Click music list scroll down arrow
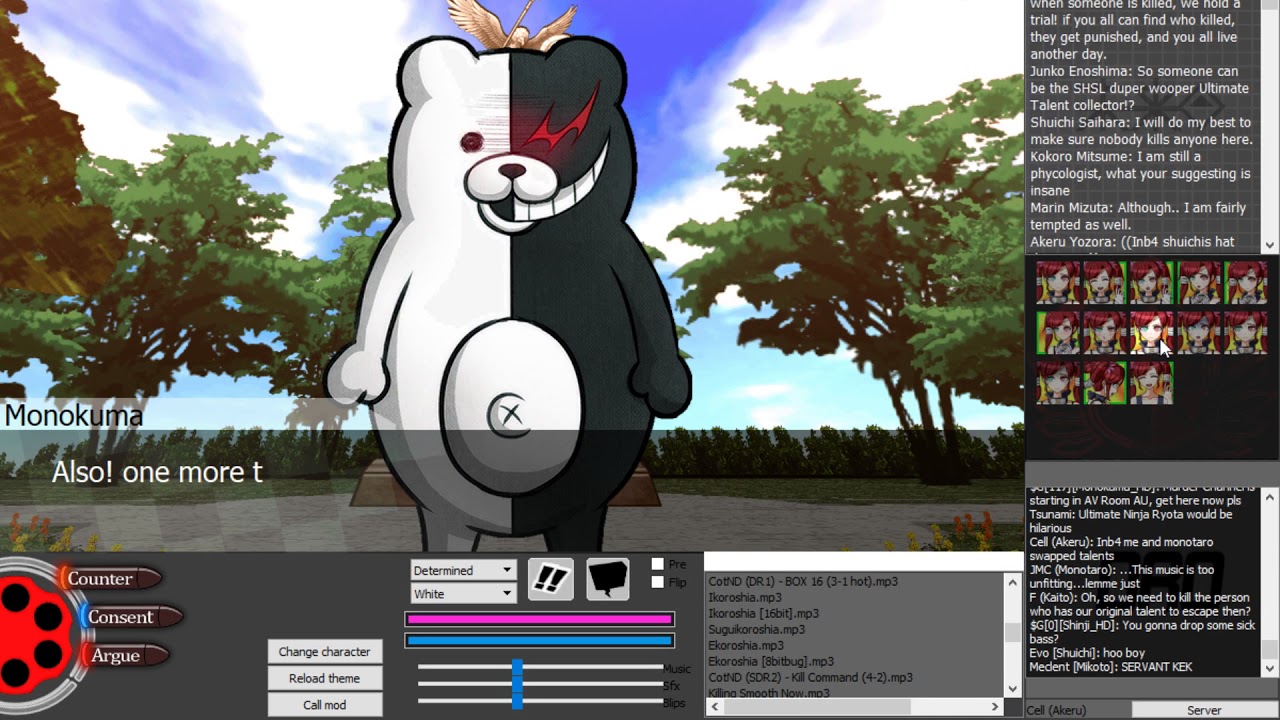1280x720 pixels. [x=1012, y=690]
